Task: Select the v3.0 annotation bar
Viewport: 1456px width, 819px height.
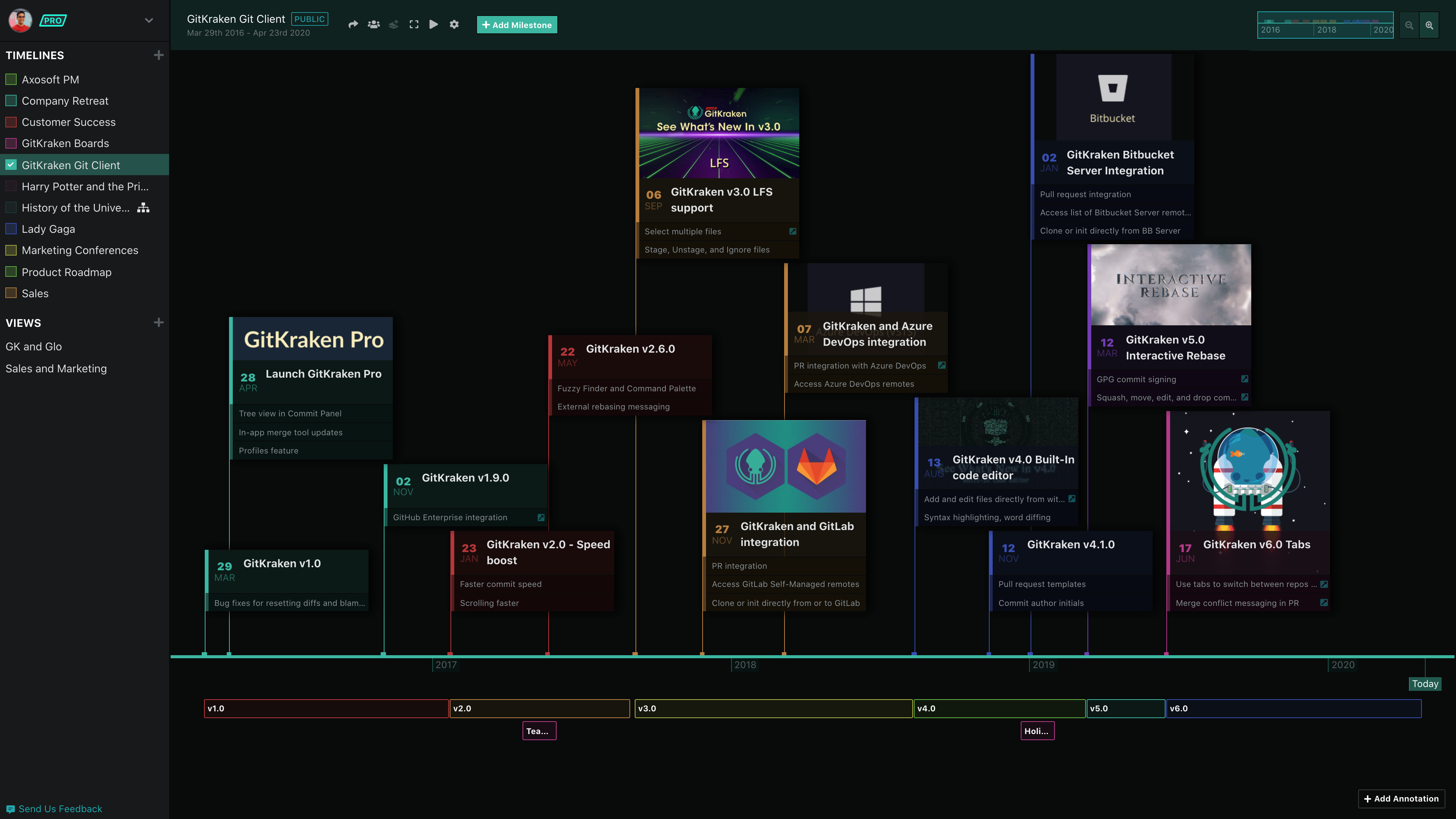Action: point(773,708)
